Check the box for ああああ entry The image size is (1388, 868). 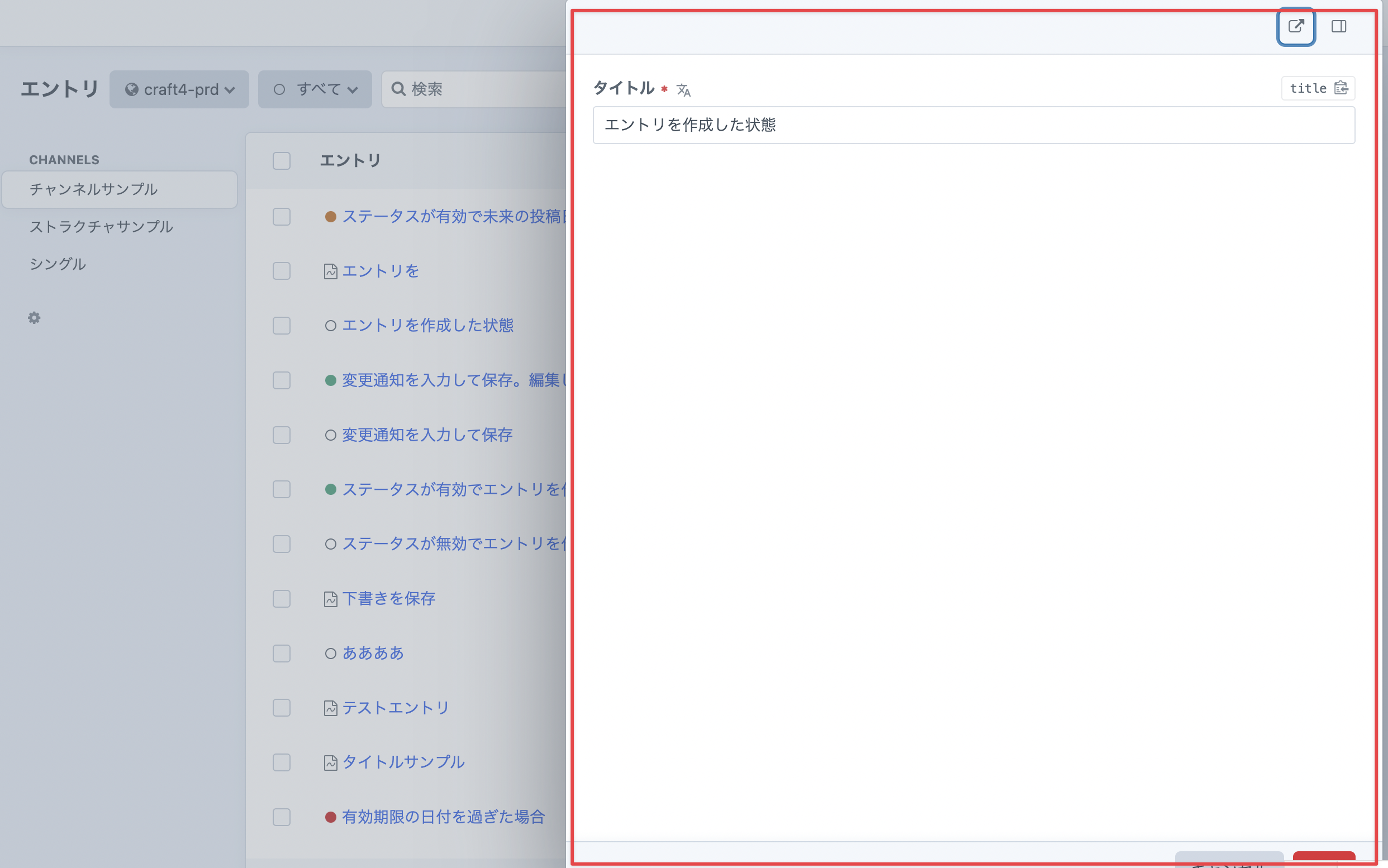282,654
